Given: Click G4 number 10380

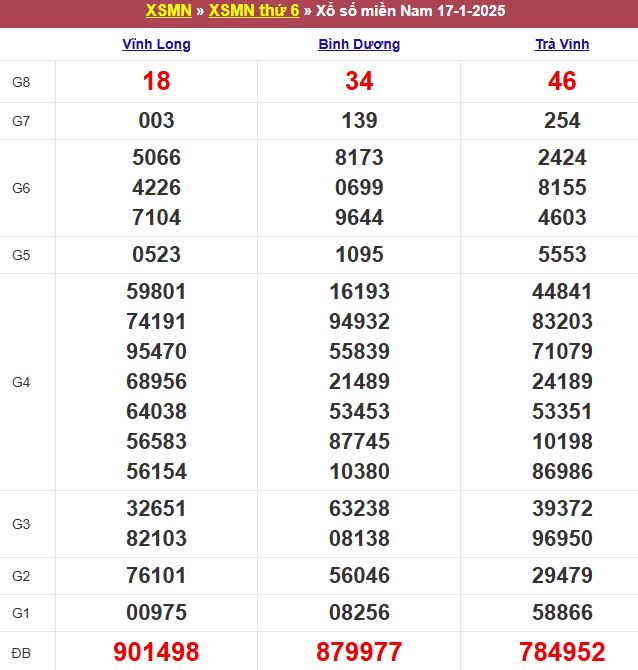Looking at the screenshot, I should click(x=359, y=471).
